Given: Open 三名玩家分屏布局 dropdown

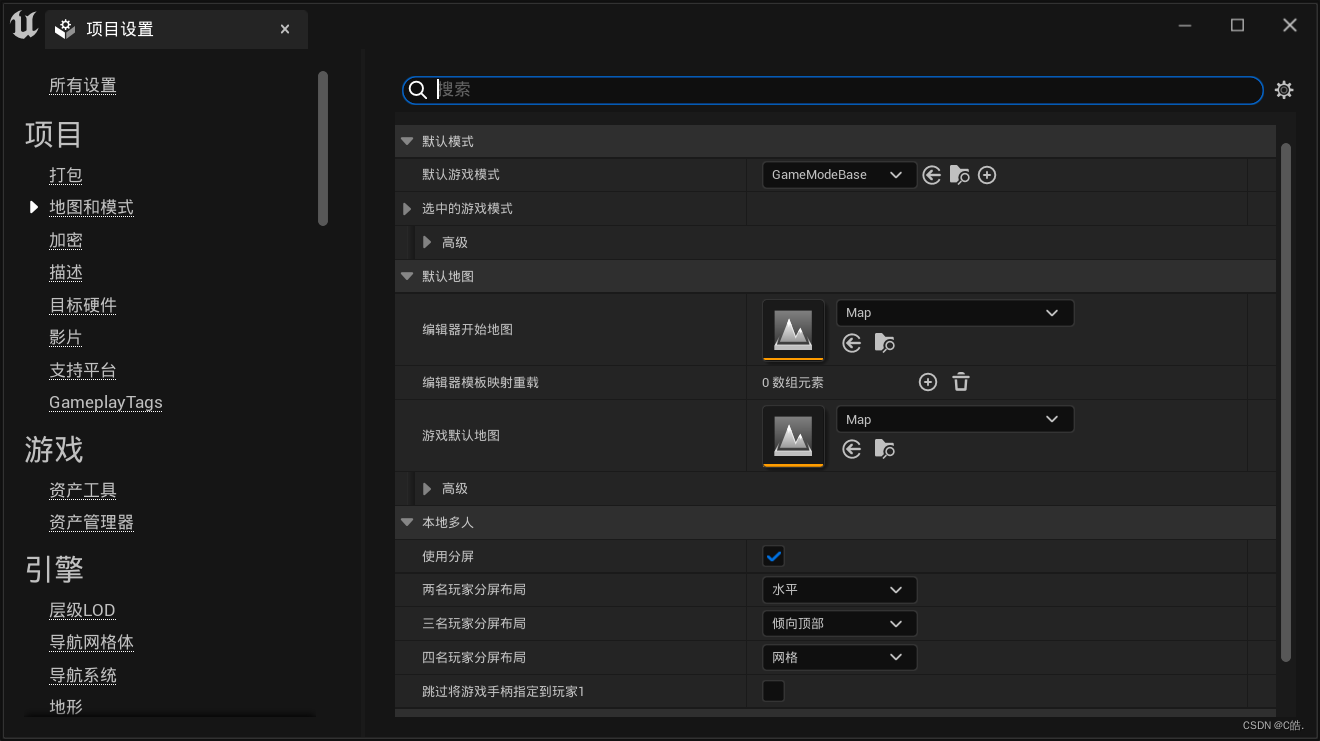Looking at the screenshot, I should [839, 624].
